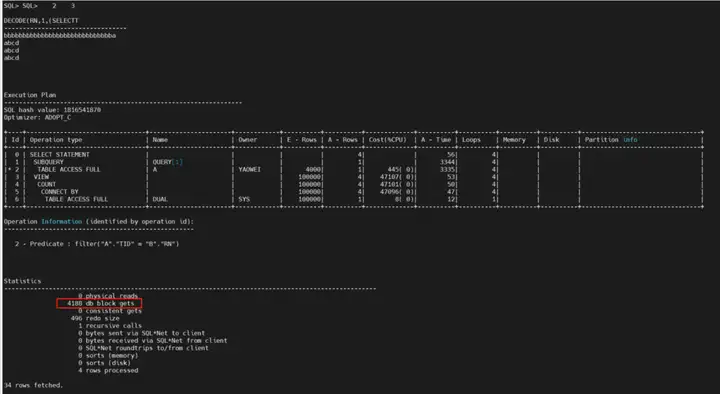Viewport: 720px width, 394px height.
Task: Click 'bytes received via SQL*Net from client' line
Action: tap(153, 341)
